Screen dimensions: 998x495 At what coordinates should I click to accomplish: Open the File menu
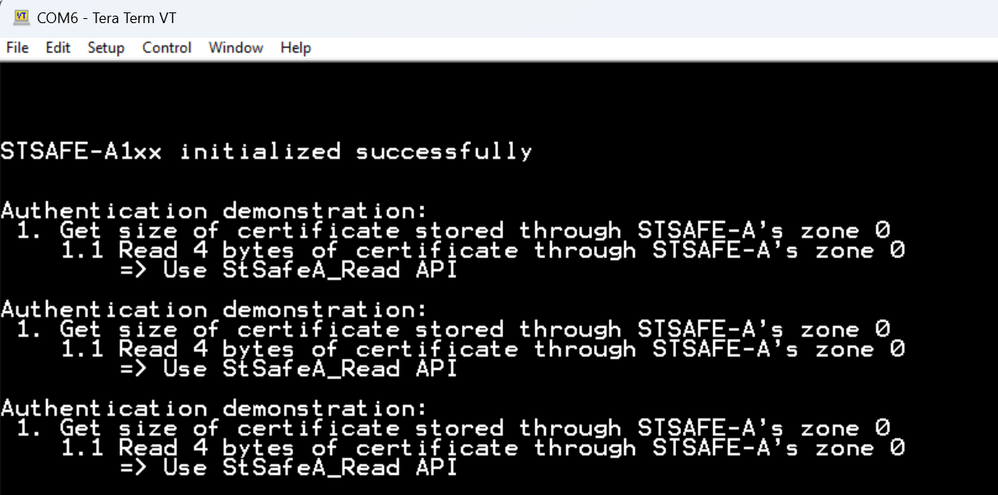18,48
